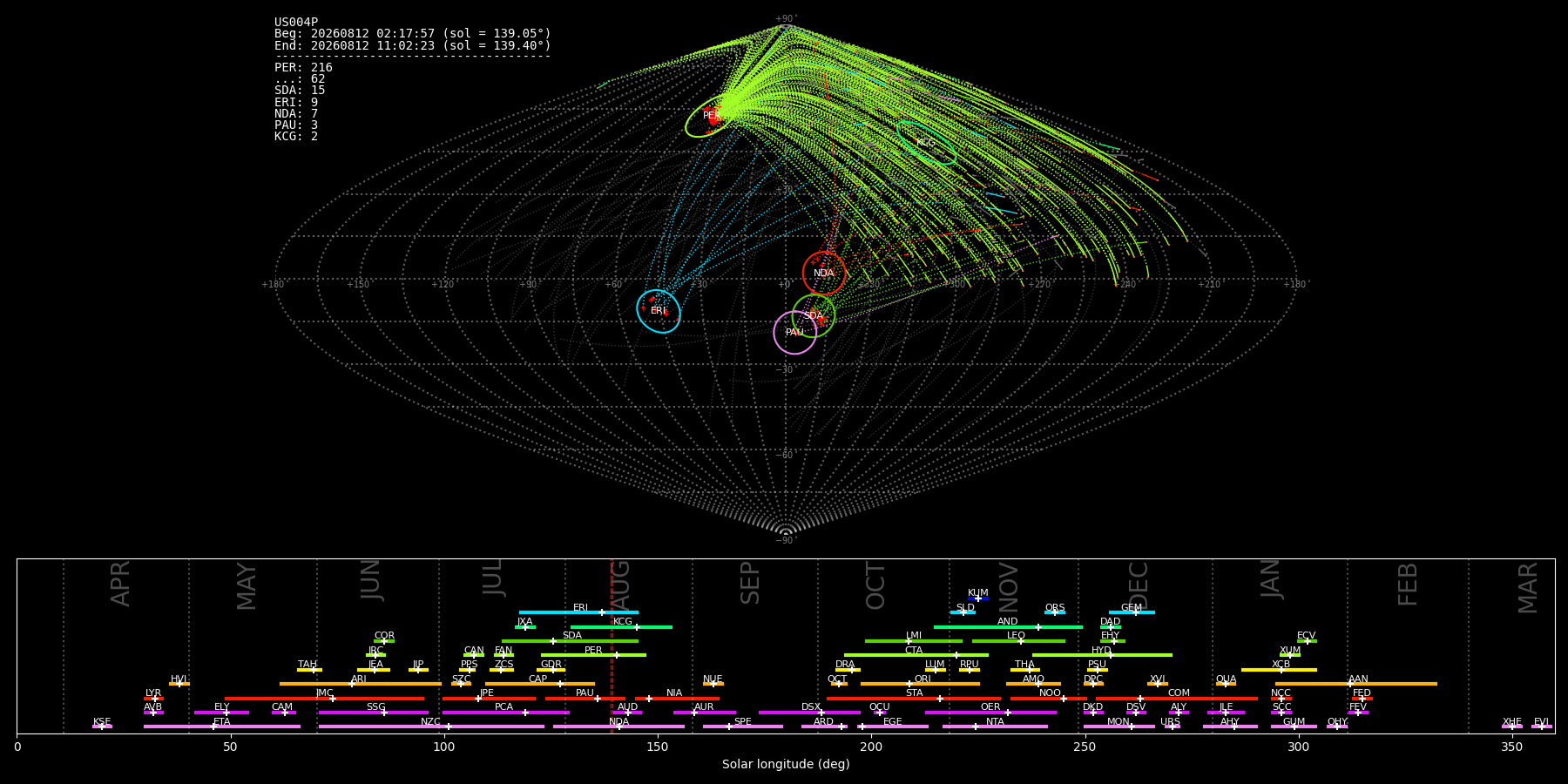Select the PER activity bar in timeline
This screenshot has width=1568, height=784.
pyautogui.click(x=593, y=655)
